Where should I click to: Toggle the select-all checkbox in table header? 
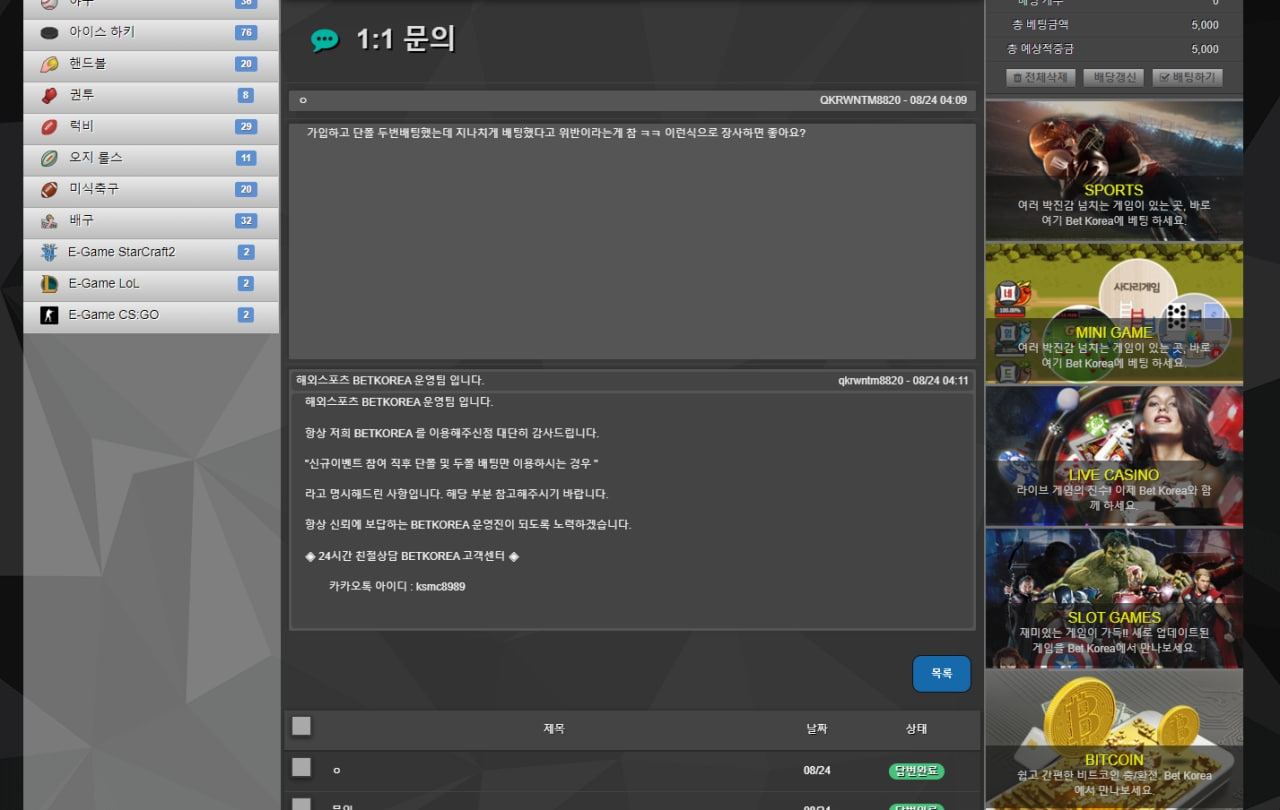coord(301,726)
